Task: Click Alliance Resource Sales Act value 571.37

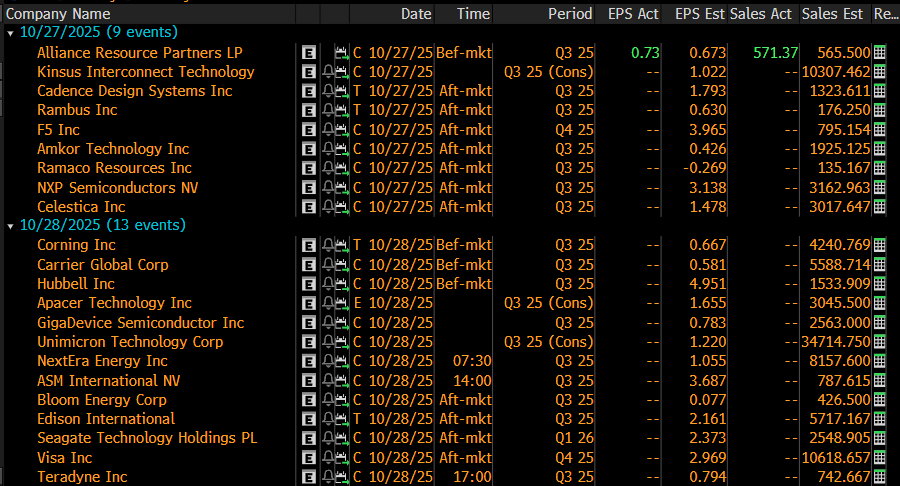Action: (775, 53)
